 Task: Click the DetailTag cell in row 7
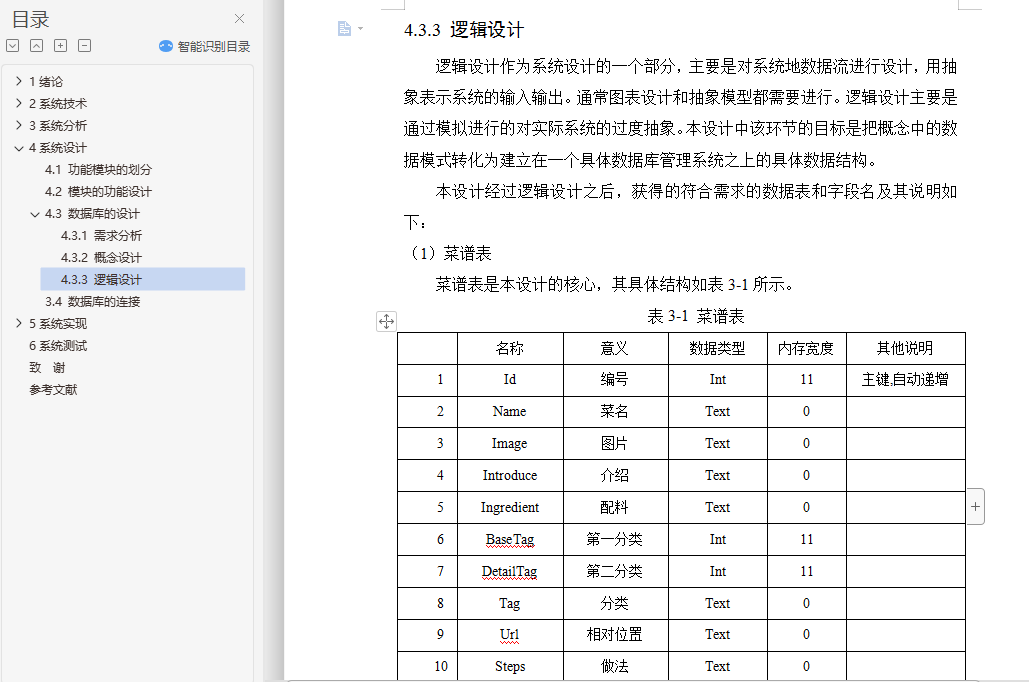coord(510,572)
